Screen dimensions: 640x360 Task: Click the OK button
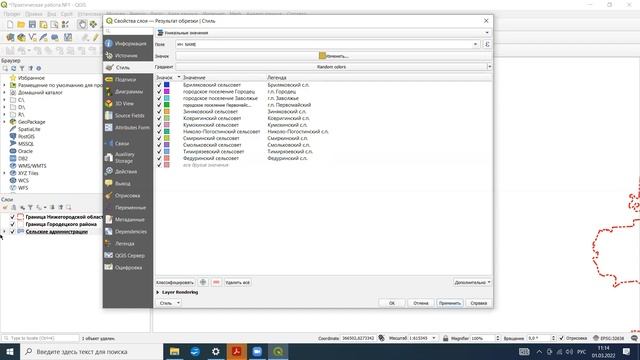[392, 303]
